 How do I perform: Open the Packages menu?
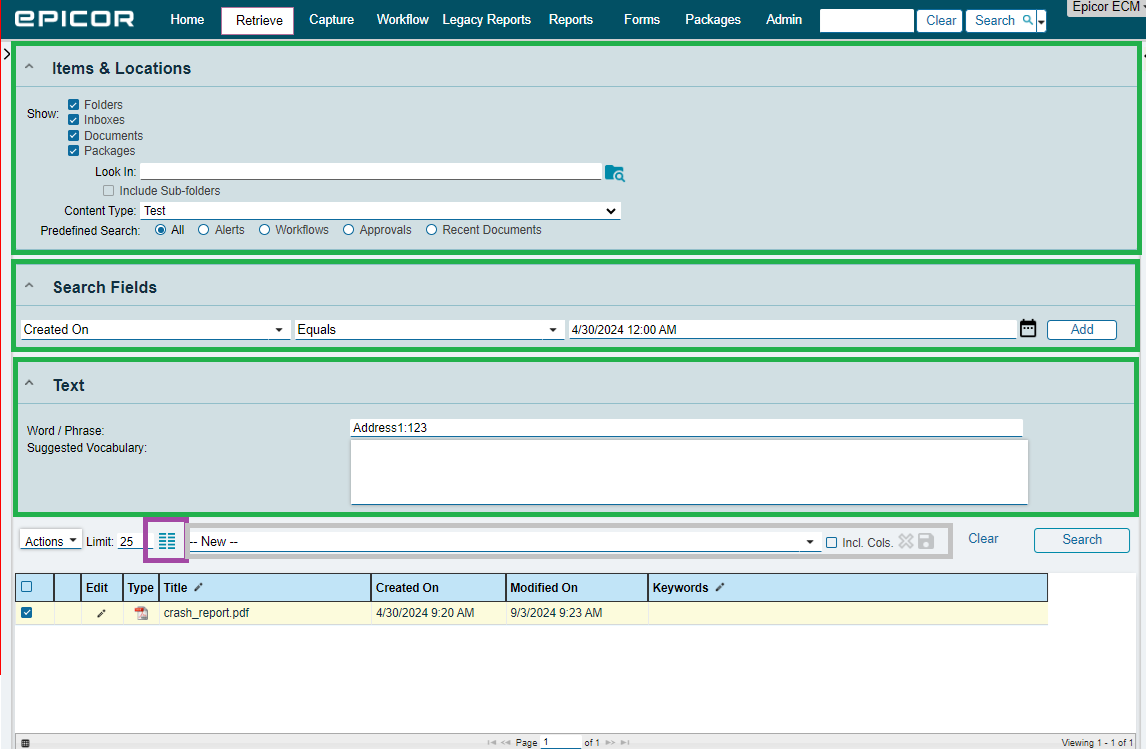(713, 20)
